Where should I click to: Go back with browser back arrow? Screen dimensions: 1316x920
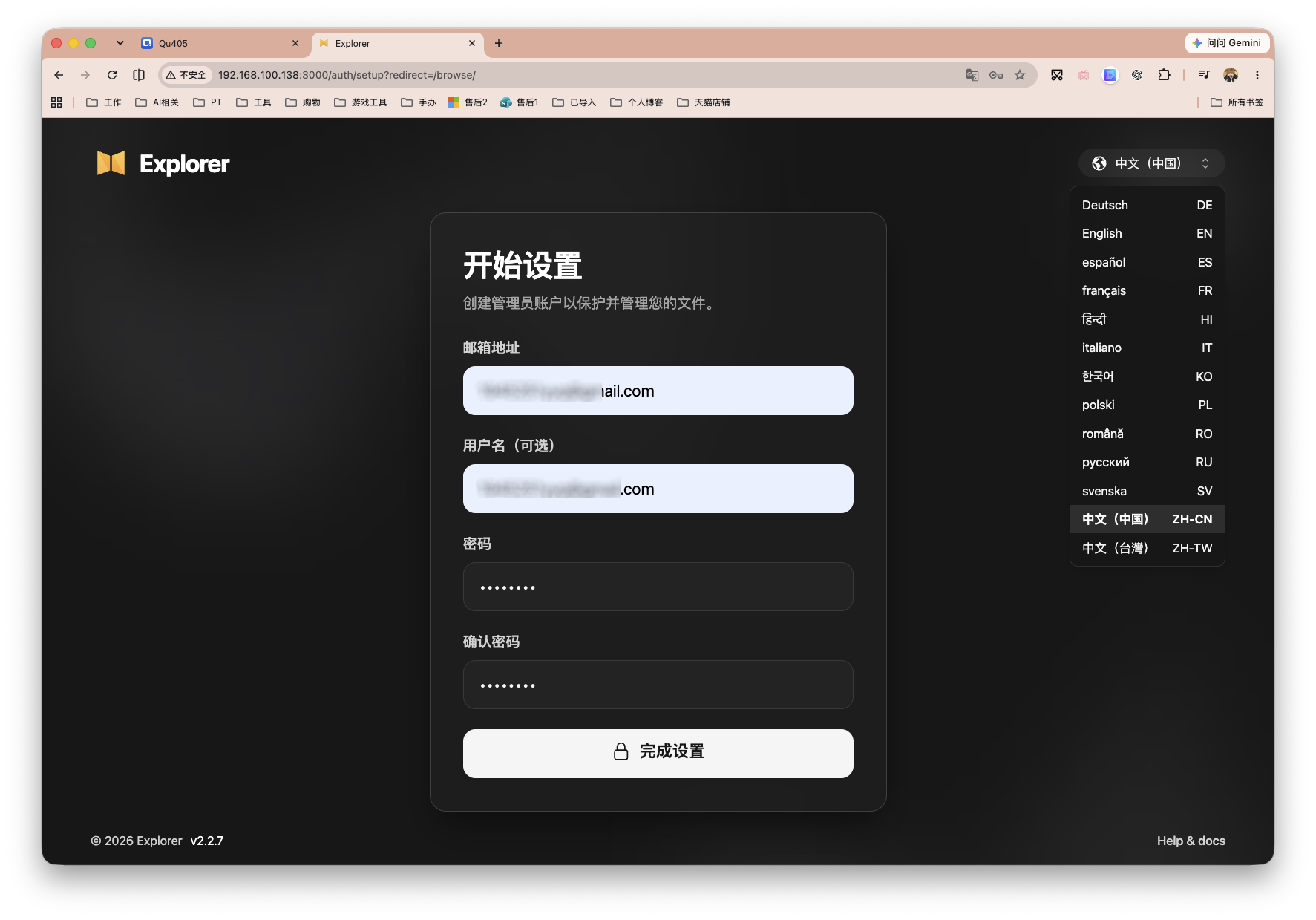59,75
